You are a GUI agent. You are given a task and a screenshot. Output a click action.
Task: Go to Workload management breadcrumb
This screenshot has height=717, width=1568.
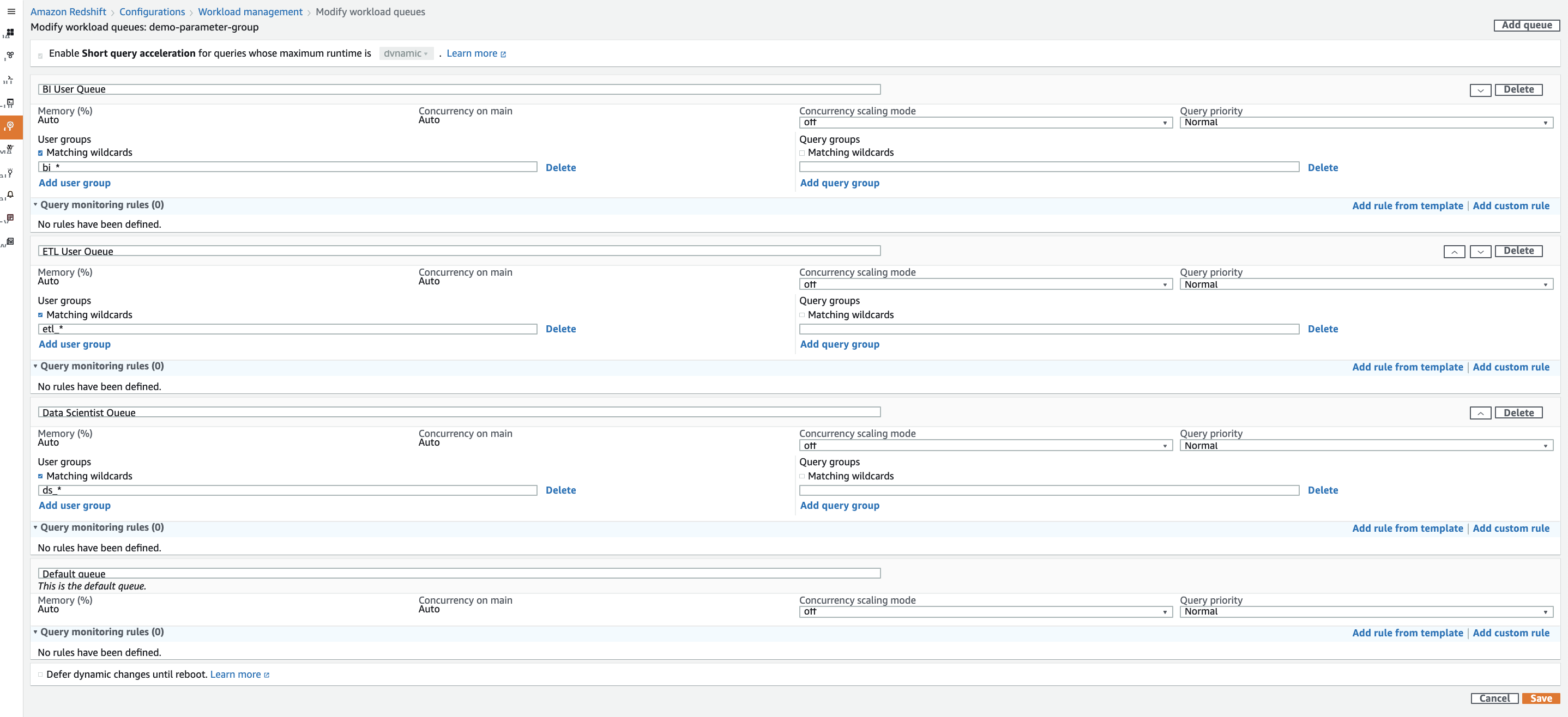coord(250,11)
